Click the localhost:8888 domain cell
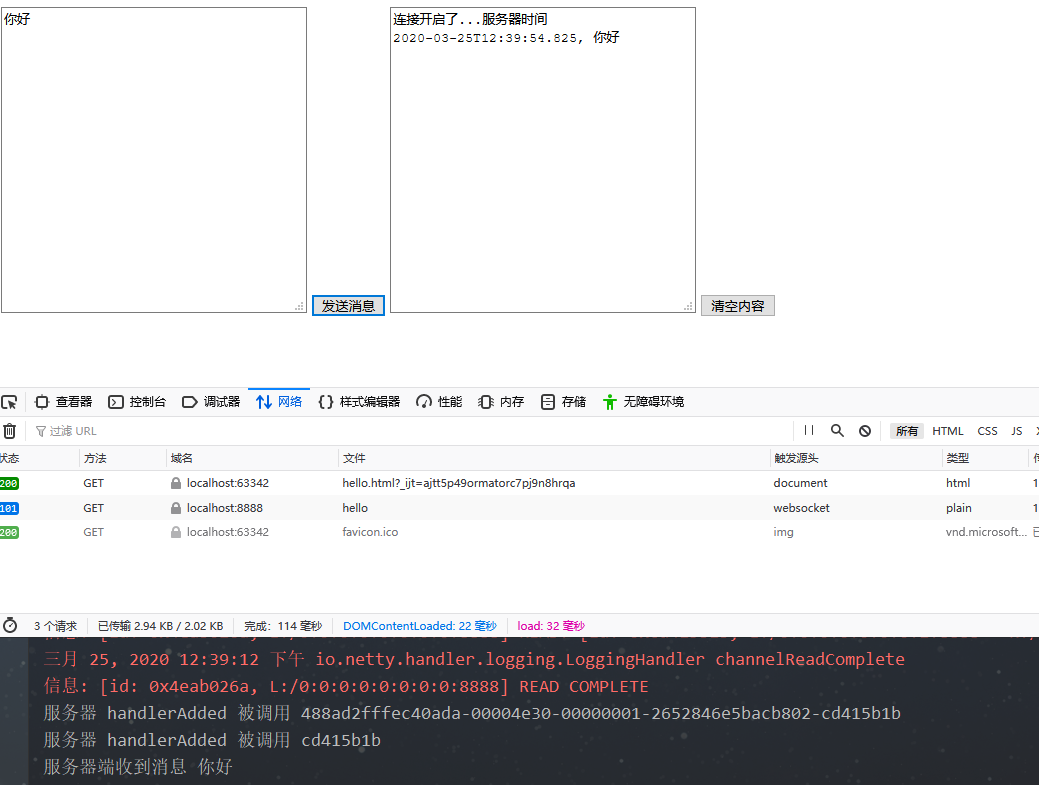 pyautogui.click(x=225, y=508)
